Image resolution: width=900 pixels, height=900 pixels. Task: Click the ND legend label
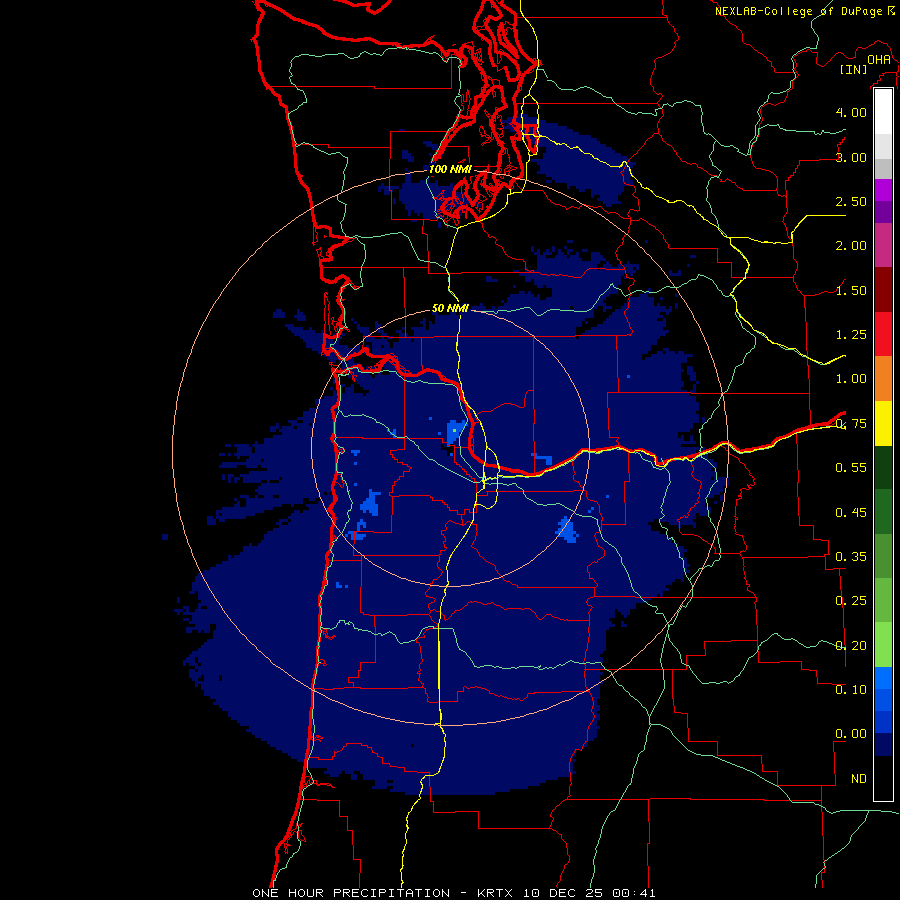[859, 779]
